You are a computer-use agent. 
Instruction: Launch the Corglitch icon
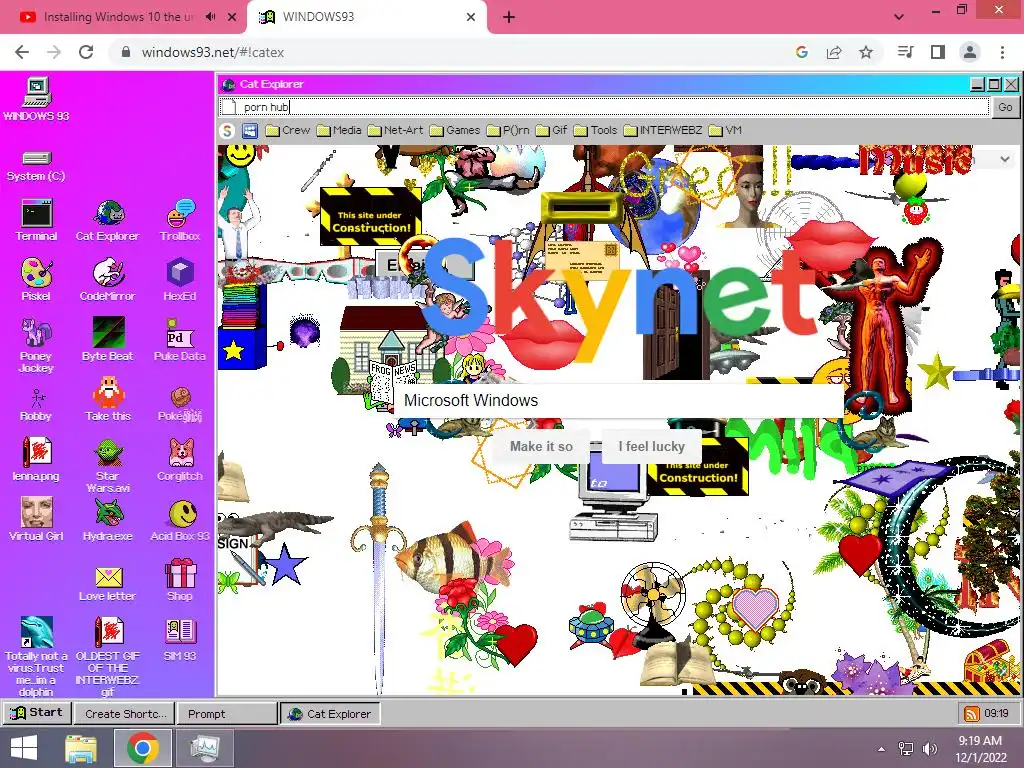point(180,460)
